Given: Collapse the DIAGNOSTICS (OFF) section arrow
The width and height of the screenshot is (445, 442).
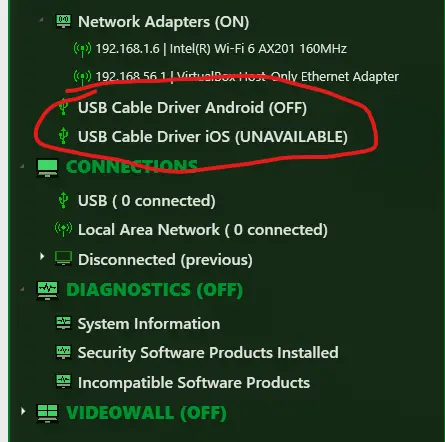Looking at the screenshot, I should click(x=22, y=289).
